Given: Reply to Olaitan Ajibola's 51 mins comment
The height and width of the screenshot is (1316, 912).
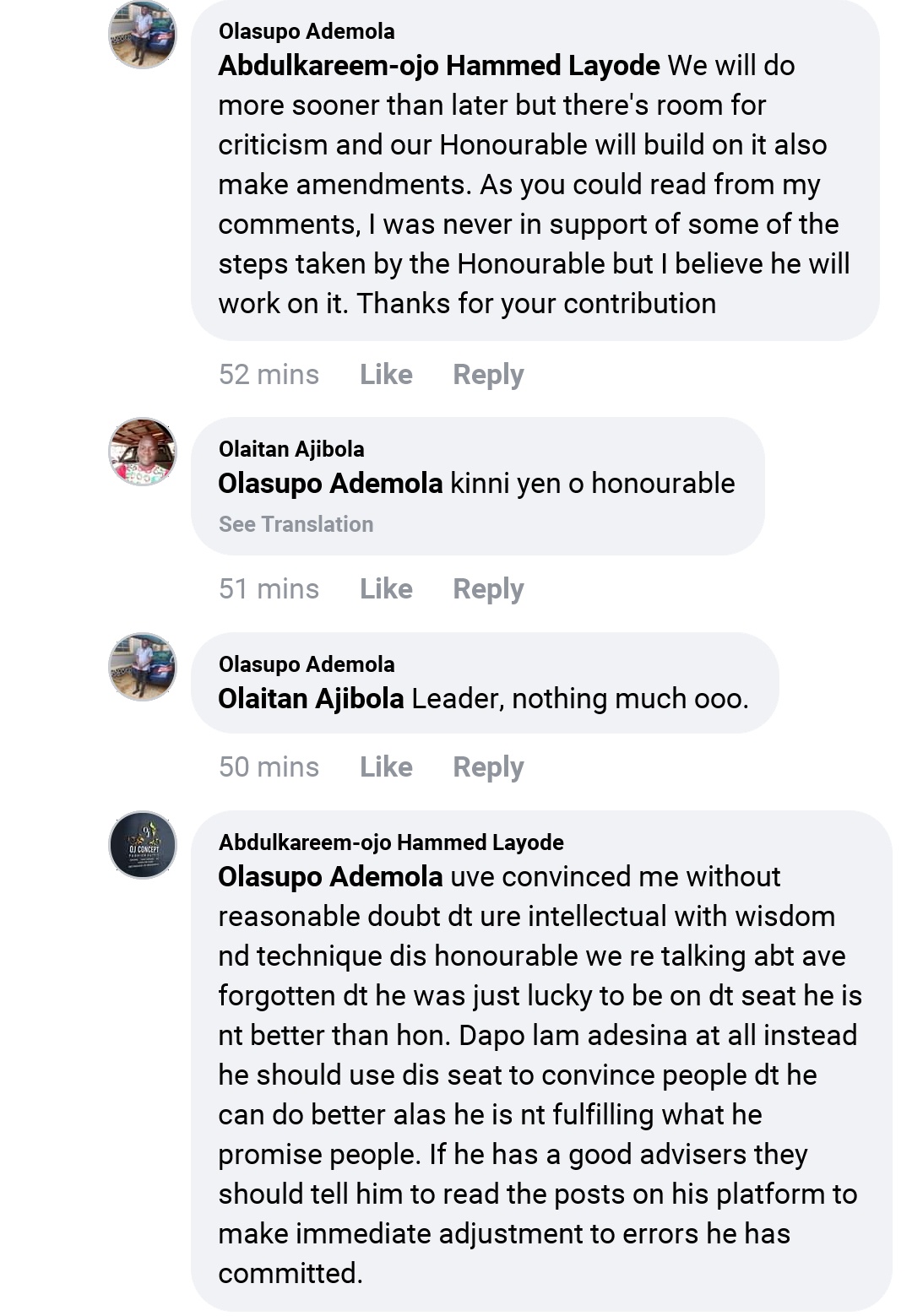Looking at the screenshot, I should pos(488,589).
